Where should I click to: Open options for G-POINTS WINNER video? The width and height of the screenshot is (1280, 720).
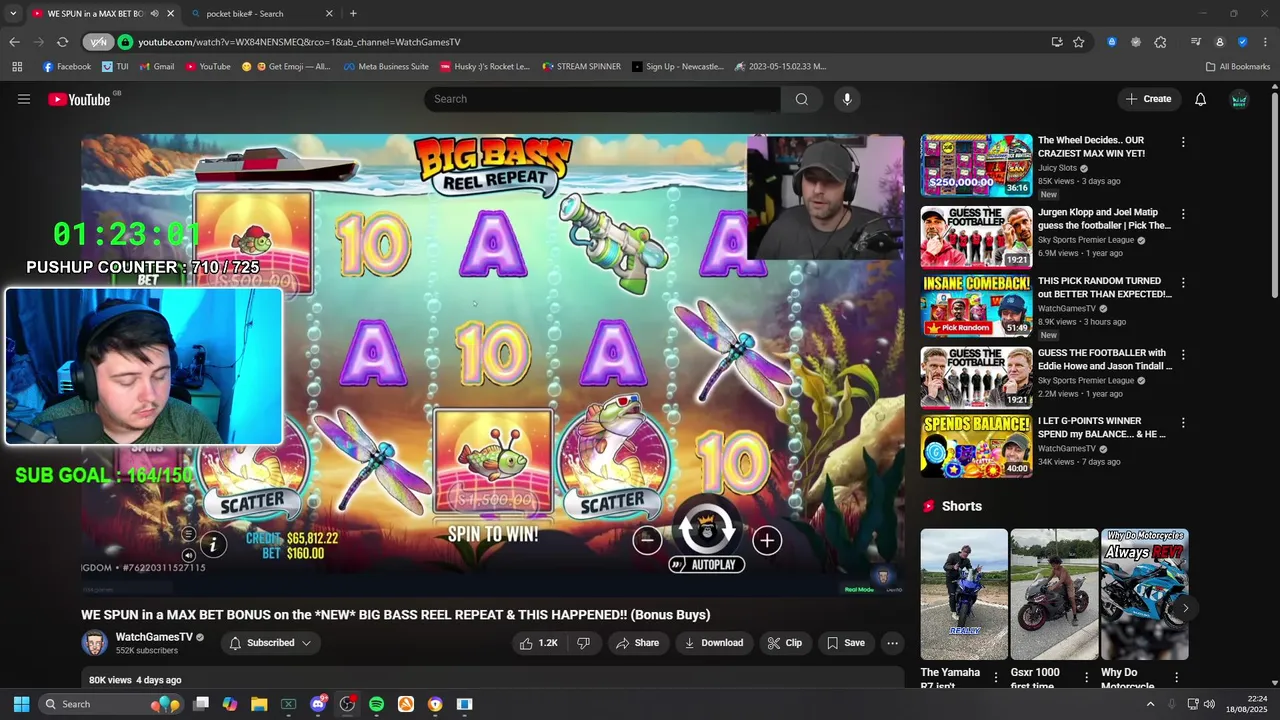click(x=1183, y=424)
